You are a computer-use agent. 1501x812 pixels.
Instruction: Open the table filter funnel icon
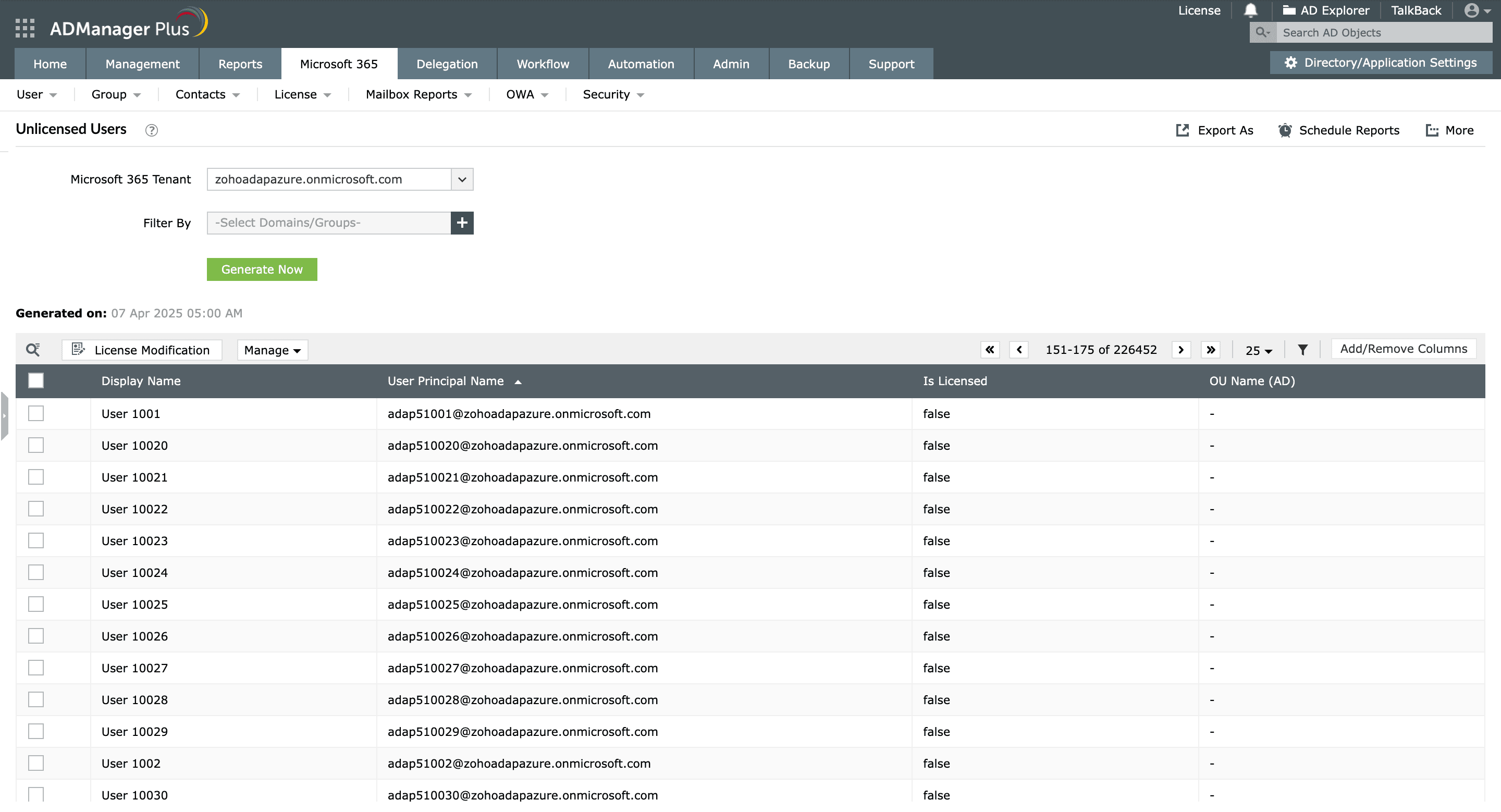point(1303,350)
